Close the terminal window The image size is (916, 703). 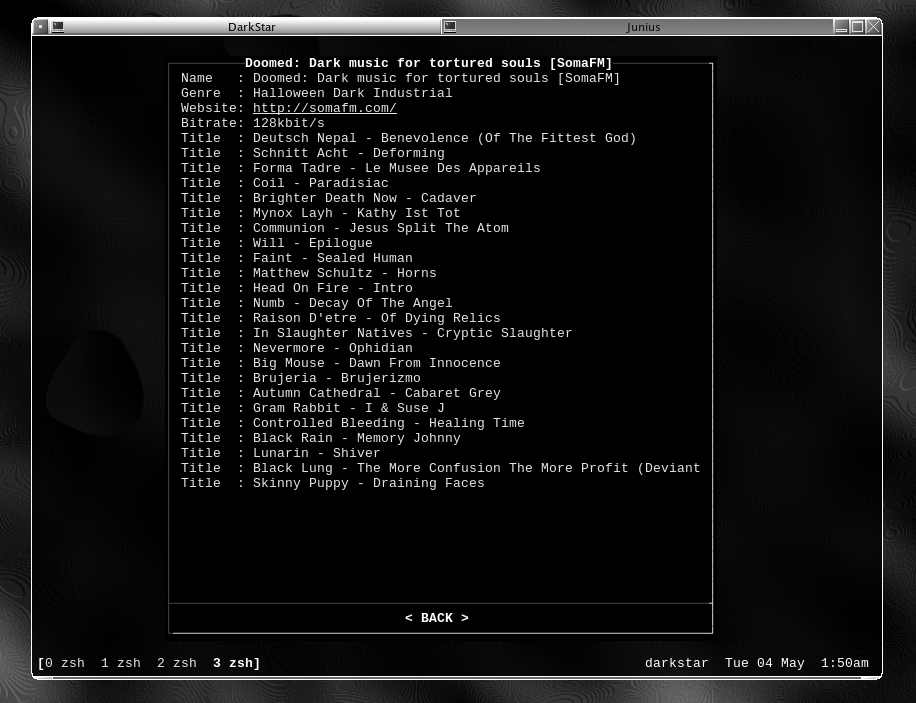(x=874, y=27)
